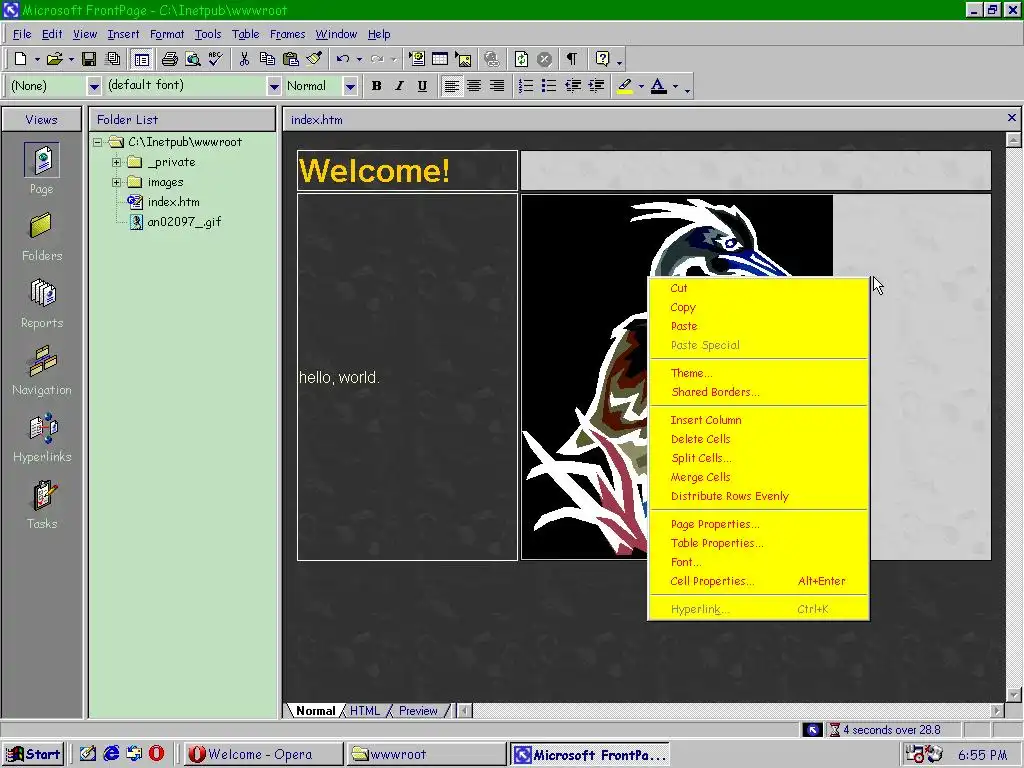Click the Help question mark toolbar icon
This screenshot has height=768, width=1024.
(x=602, y=59)
